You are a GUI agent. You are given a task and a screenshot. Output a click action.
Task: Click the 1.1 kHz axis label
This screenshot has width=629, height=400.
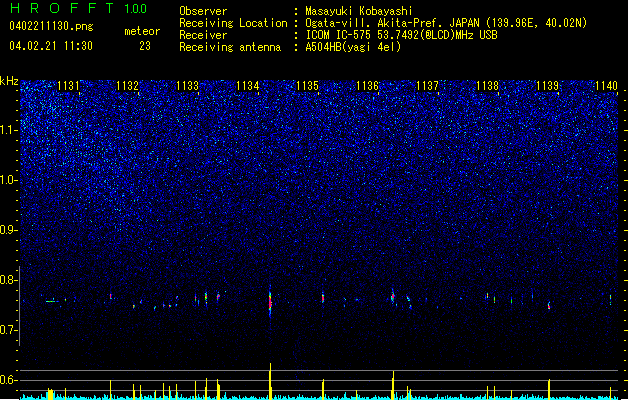(x=9, y=130)
